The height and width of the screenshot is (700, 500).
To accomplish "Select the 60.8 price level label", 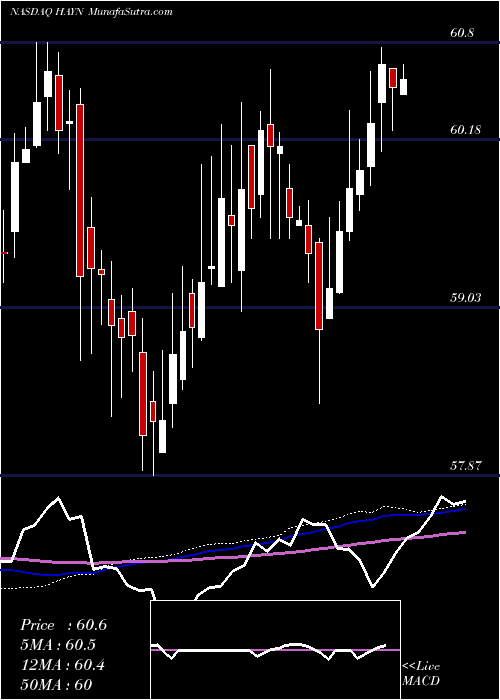I will [x=462, y=33].
